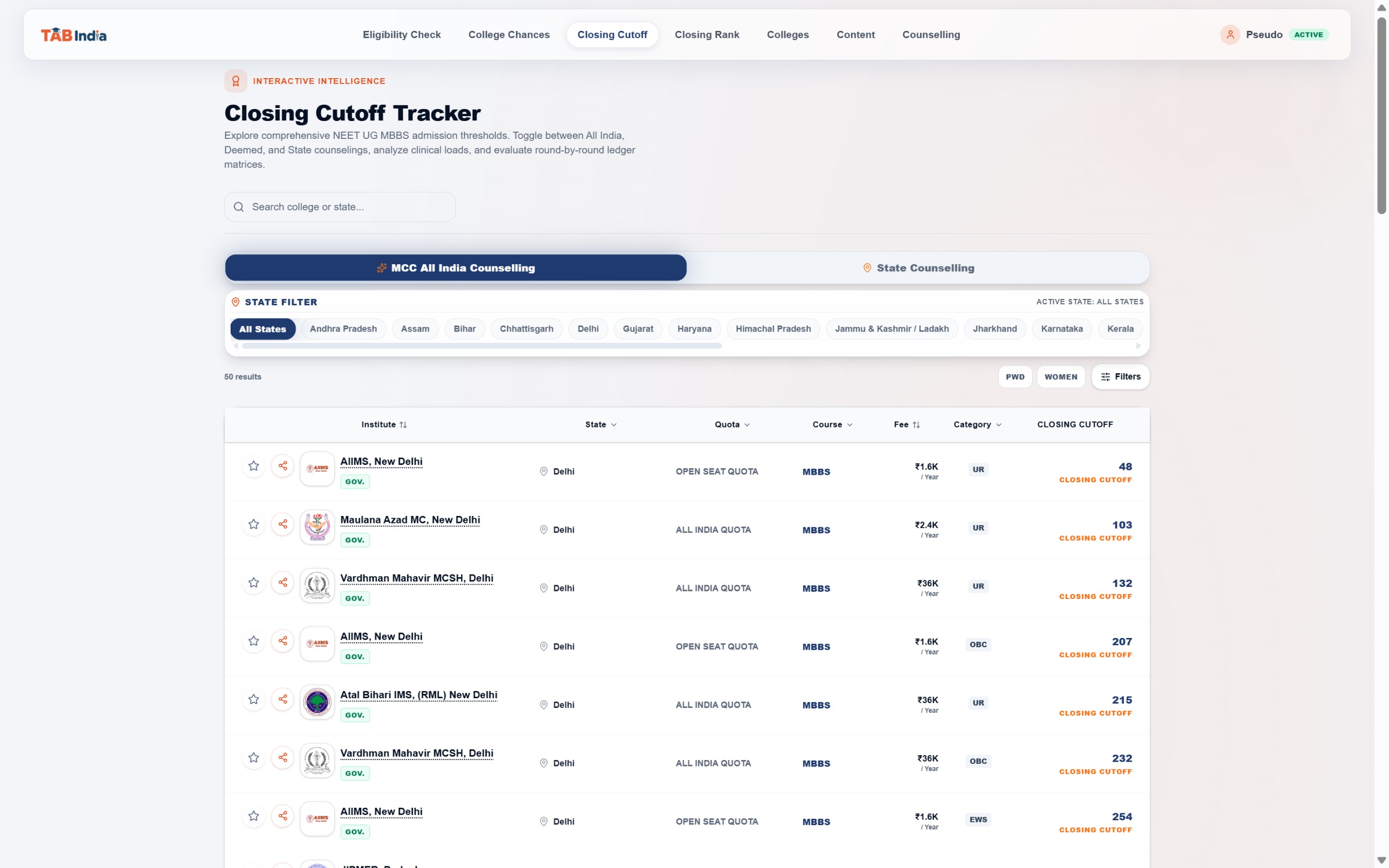Open the Counselling page

click(x=931, y=34)
